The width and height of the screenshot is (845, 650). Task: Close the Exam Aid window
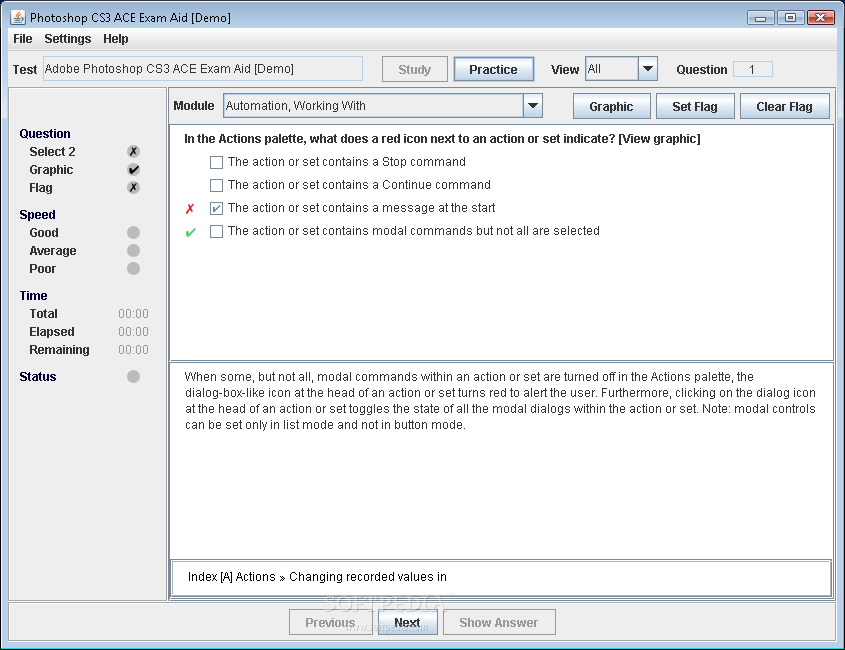821,18
